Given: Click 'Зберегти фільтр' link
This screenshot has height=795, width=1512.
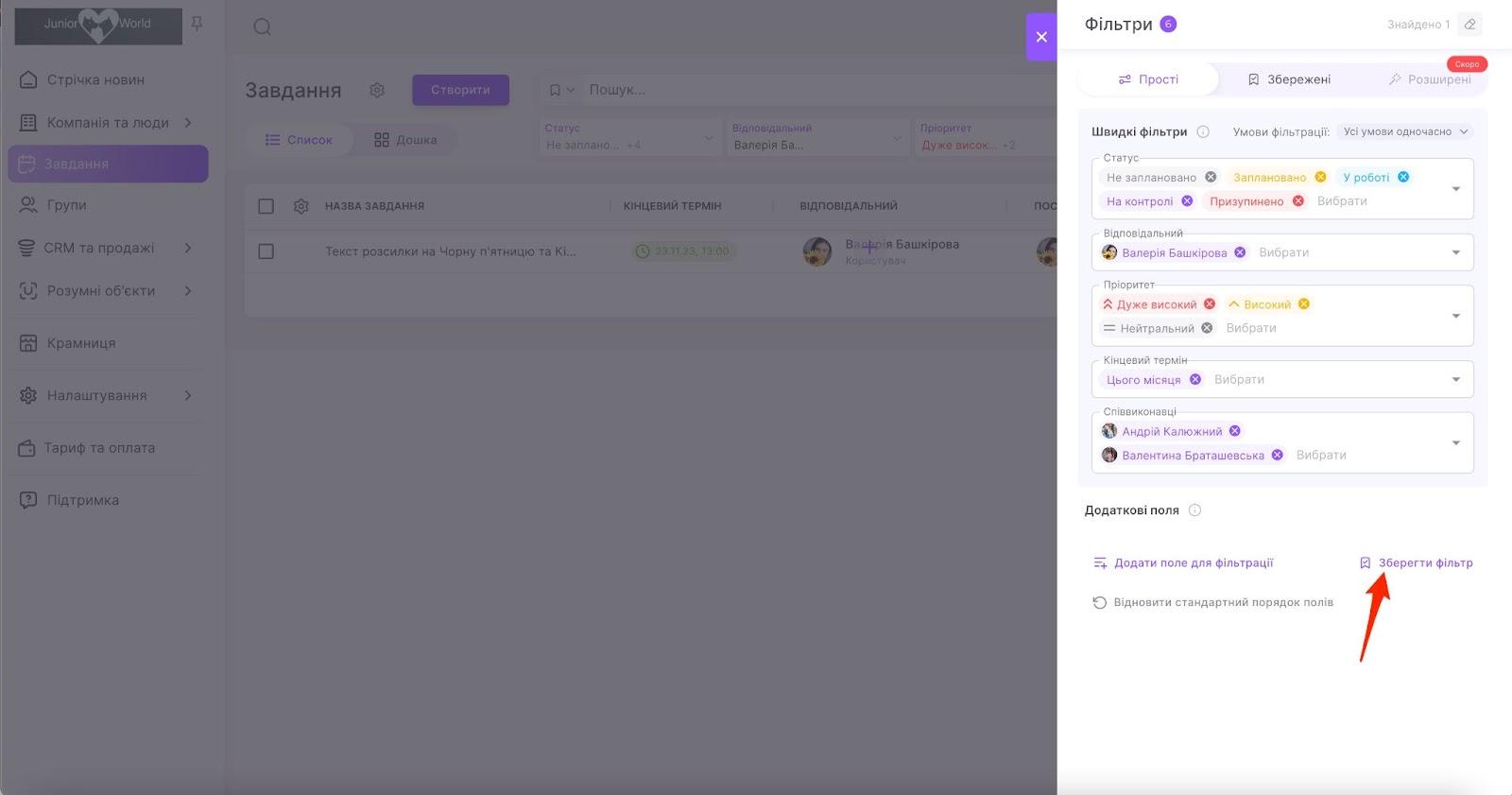Looking at the screenshot, I should pos(1416,562).
